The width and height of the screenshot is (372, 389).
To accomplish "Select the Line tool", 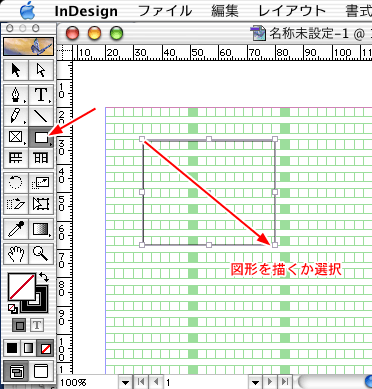I will coord(41,116).
